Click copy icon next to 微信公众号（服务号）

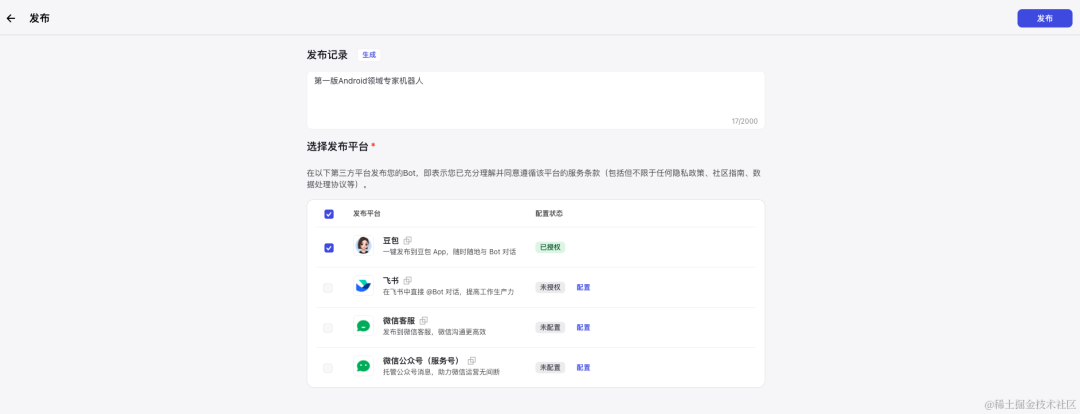coord(472,360)
